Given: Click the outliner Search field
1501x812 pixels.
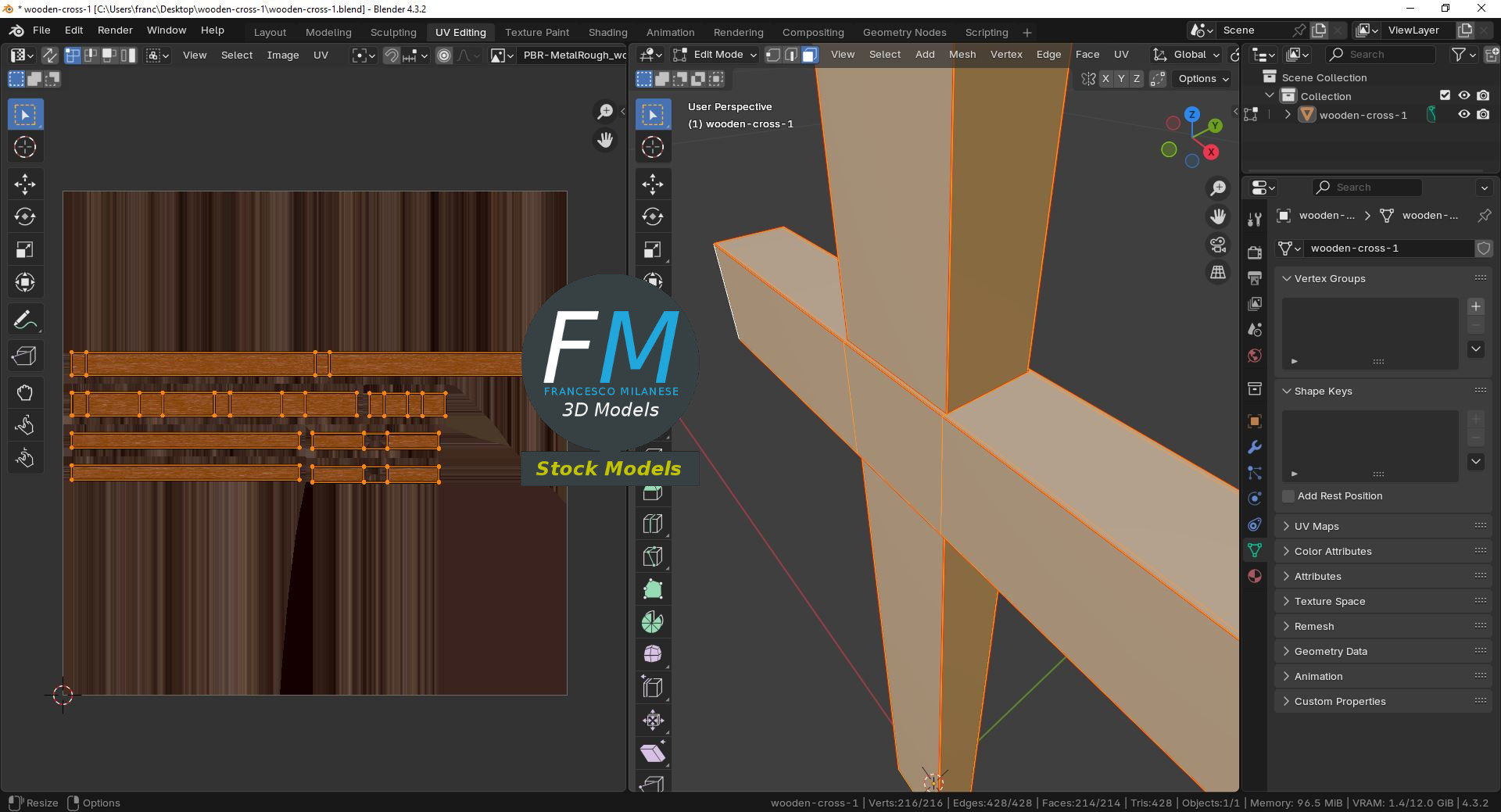Looking at the screenshot, I should click(1381, 54).
